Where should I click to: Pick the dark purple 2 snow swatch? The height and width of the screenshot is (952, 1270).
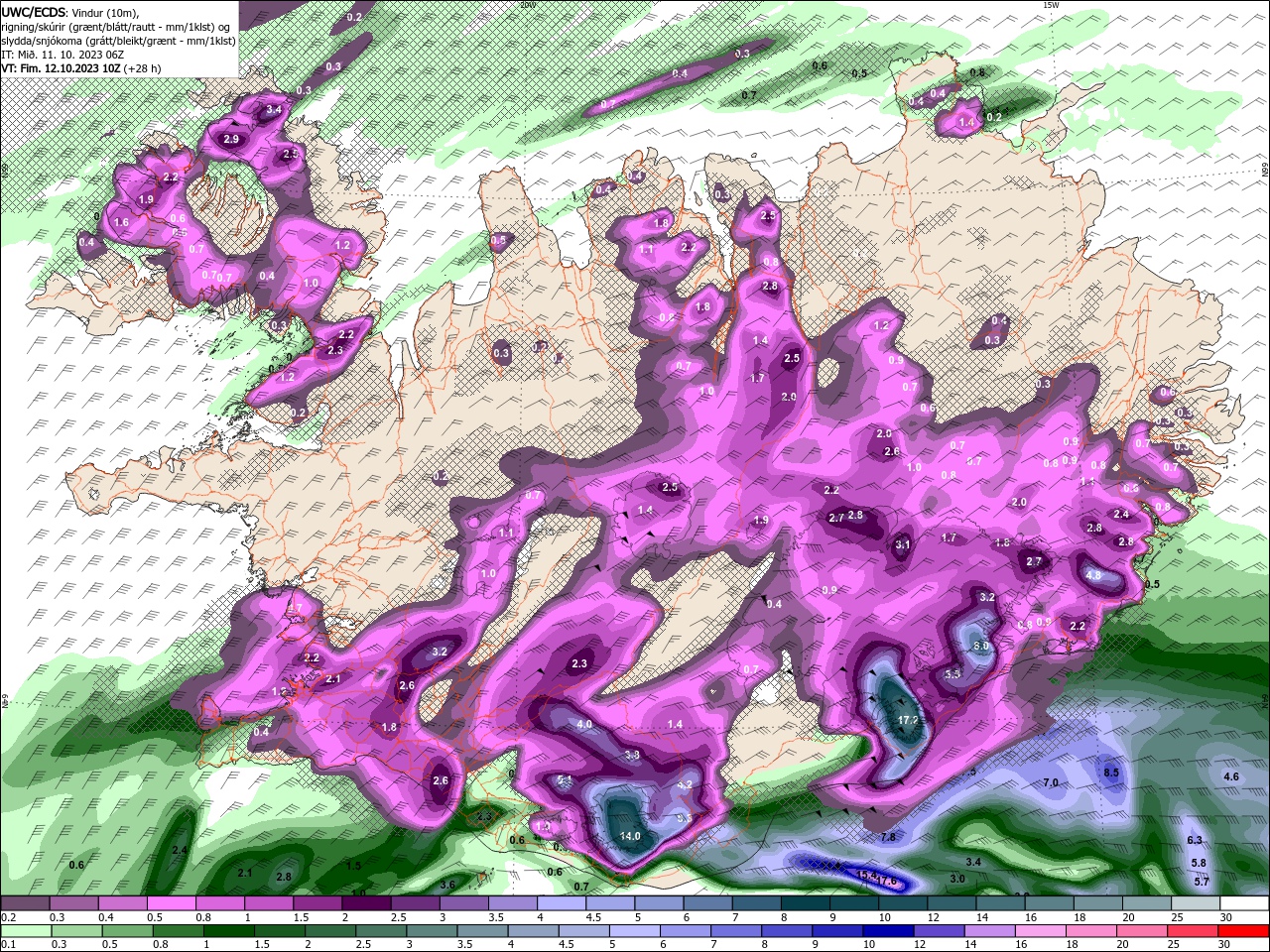tap(367, 903)
